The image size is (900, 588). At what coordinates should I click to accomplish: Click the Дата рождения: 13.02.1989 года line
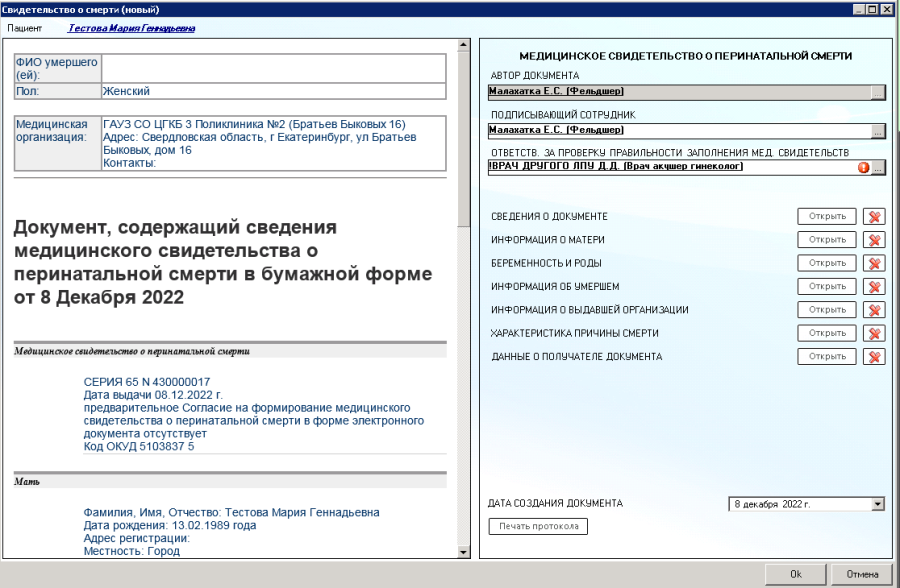tap(170, 525)
